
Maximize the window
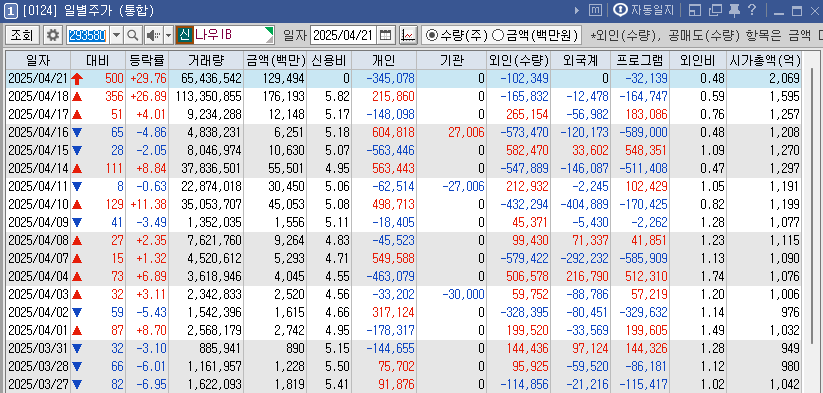click(797, 10)
